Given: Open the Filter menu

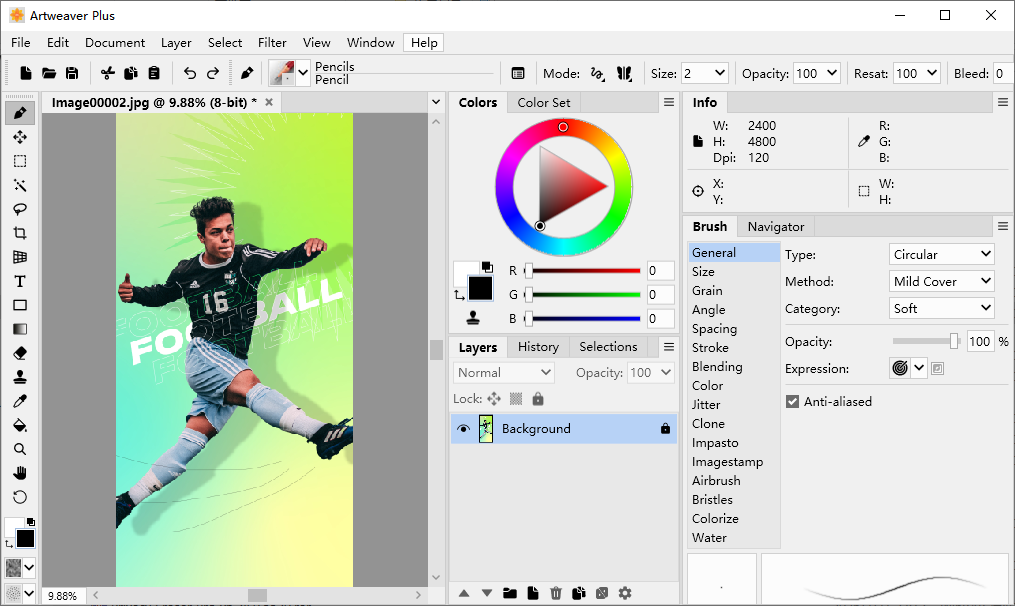Looking at the screenshot, I should click(272, 43).
